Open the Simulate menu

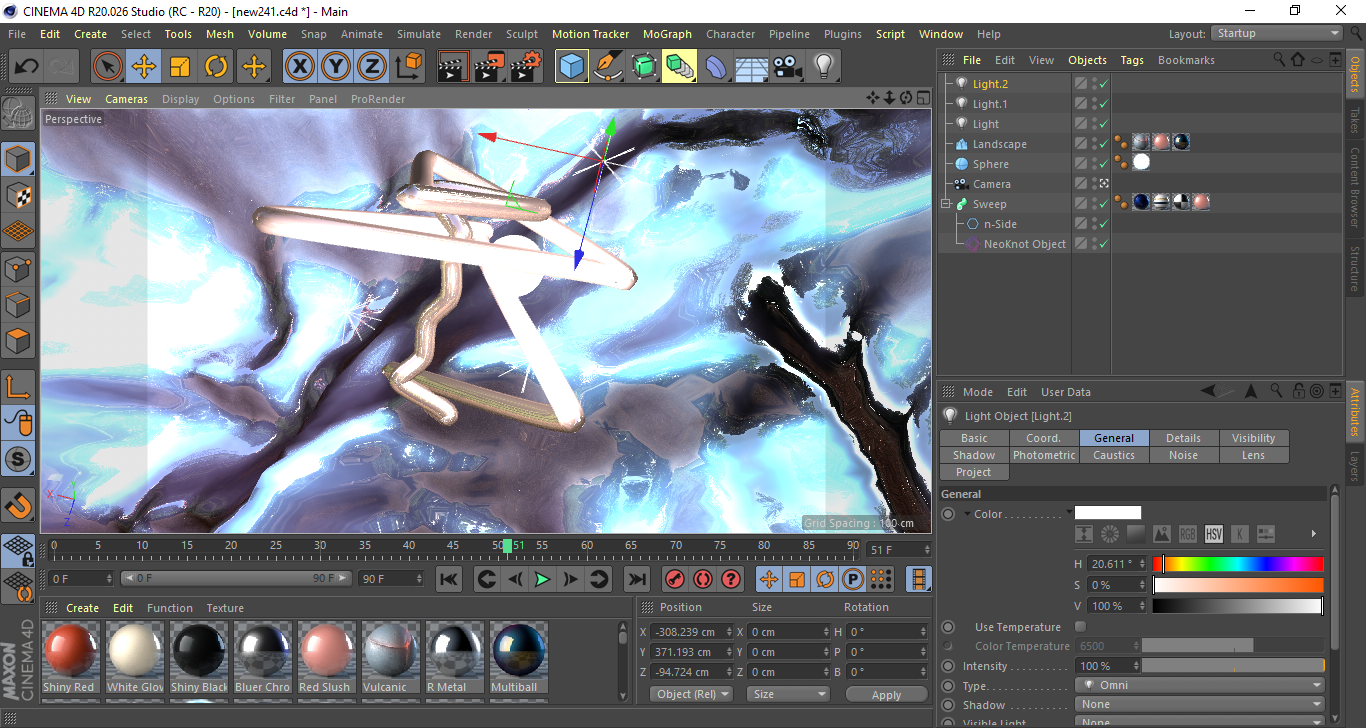[418, 34]
